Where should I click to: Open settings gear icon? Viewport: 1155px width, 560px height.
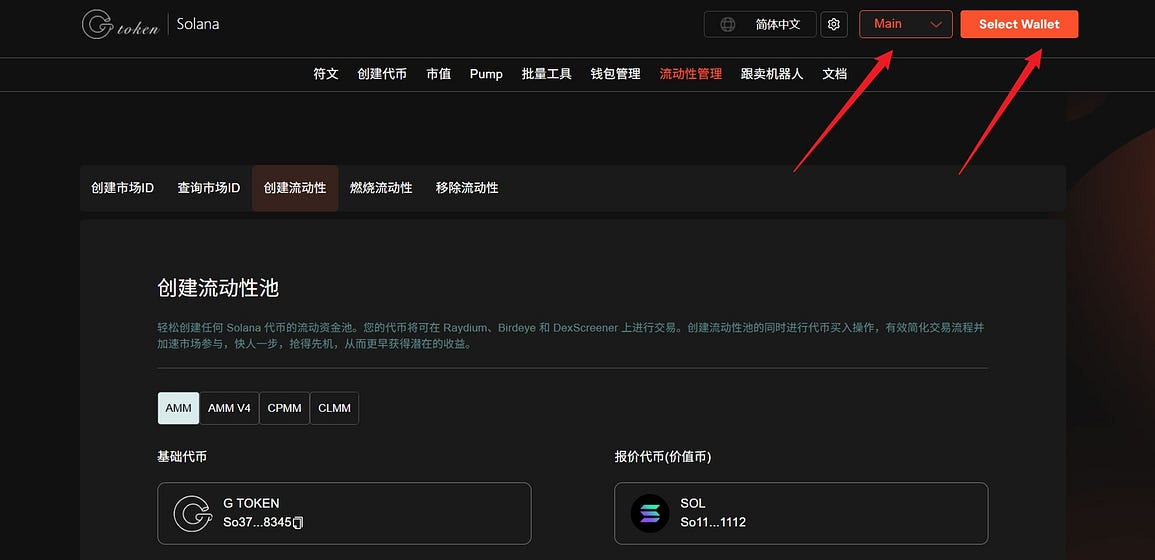(x=834, y=24)
